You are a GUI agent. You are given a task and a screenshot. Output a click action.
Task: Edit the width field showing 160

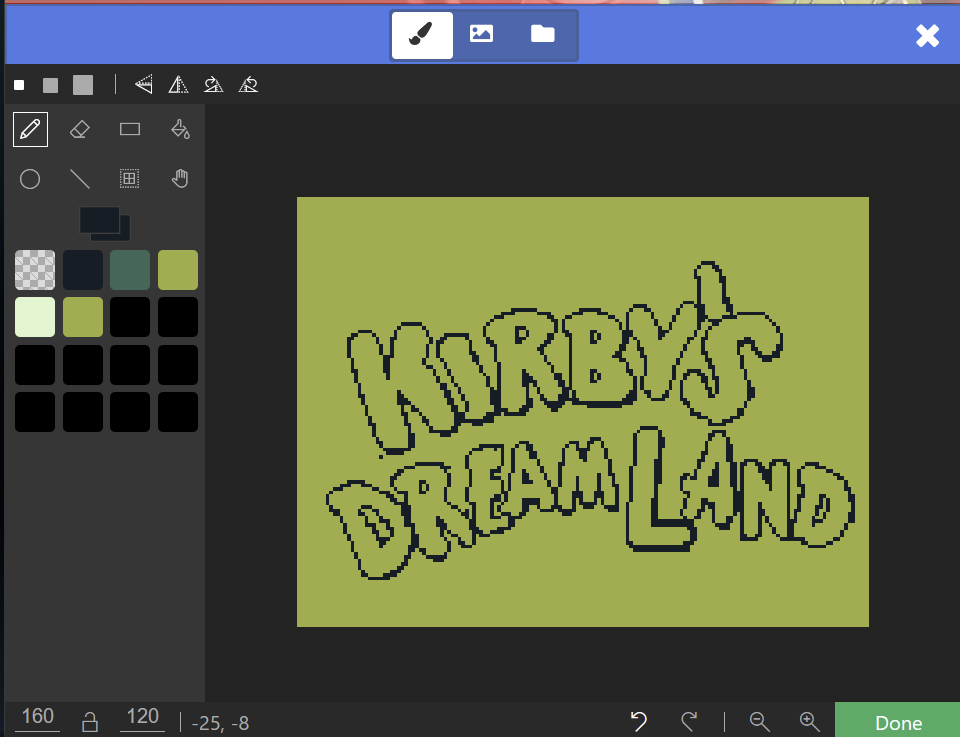pos(37,717)
